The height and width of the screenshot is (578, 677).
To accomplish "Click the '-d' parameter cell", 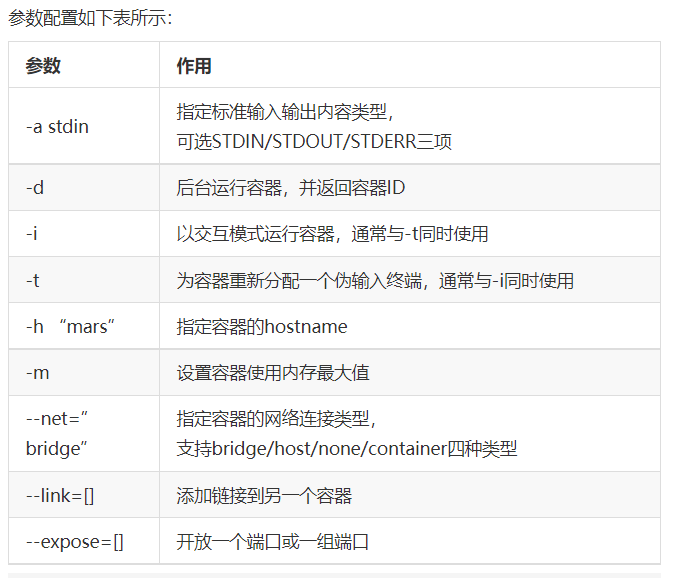I will (35, 188).
